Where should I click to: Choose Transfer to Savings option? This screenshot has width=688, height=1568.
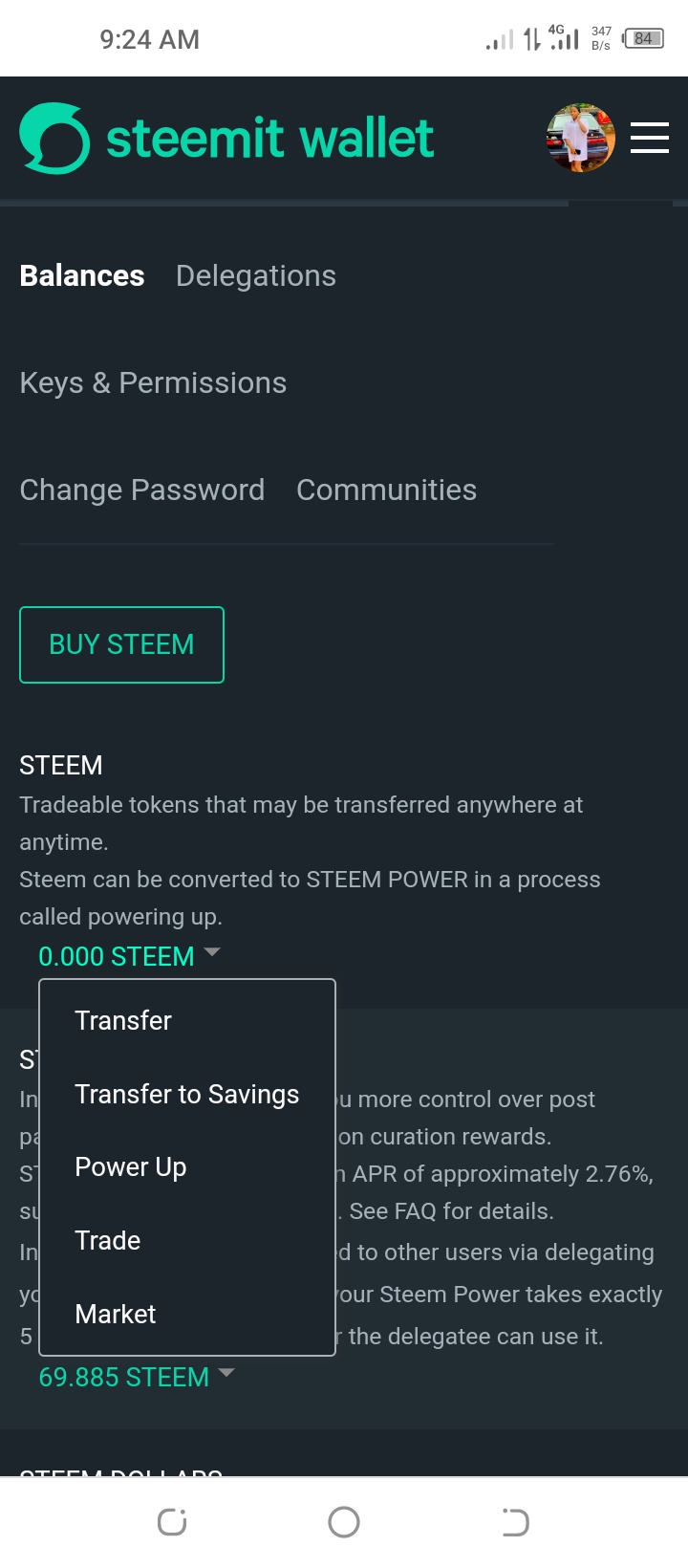click(x=187, y=1094)
